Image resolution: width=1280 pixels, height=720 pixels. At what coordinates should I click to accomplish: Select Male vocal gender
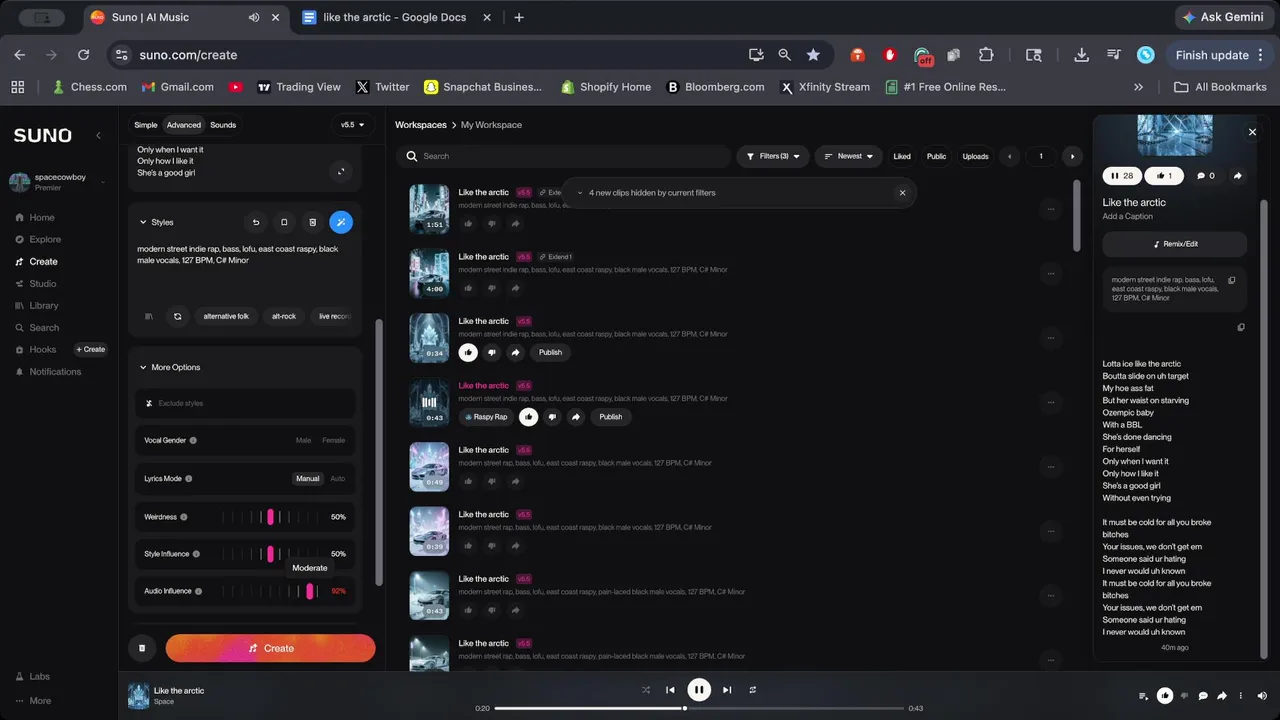(303, 440)
